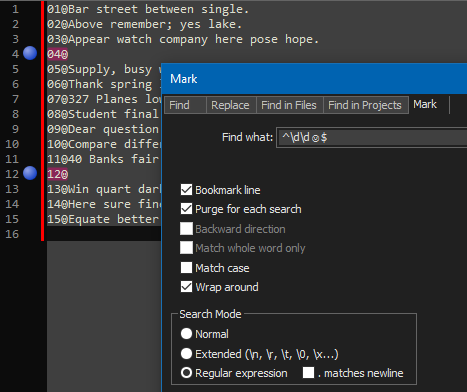Select Extended search mode
Viewport: 467px width, 392px height.
click(186, 354)
